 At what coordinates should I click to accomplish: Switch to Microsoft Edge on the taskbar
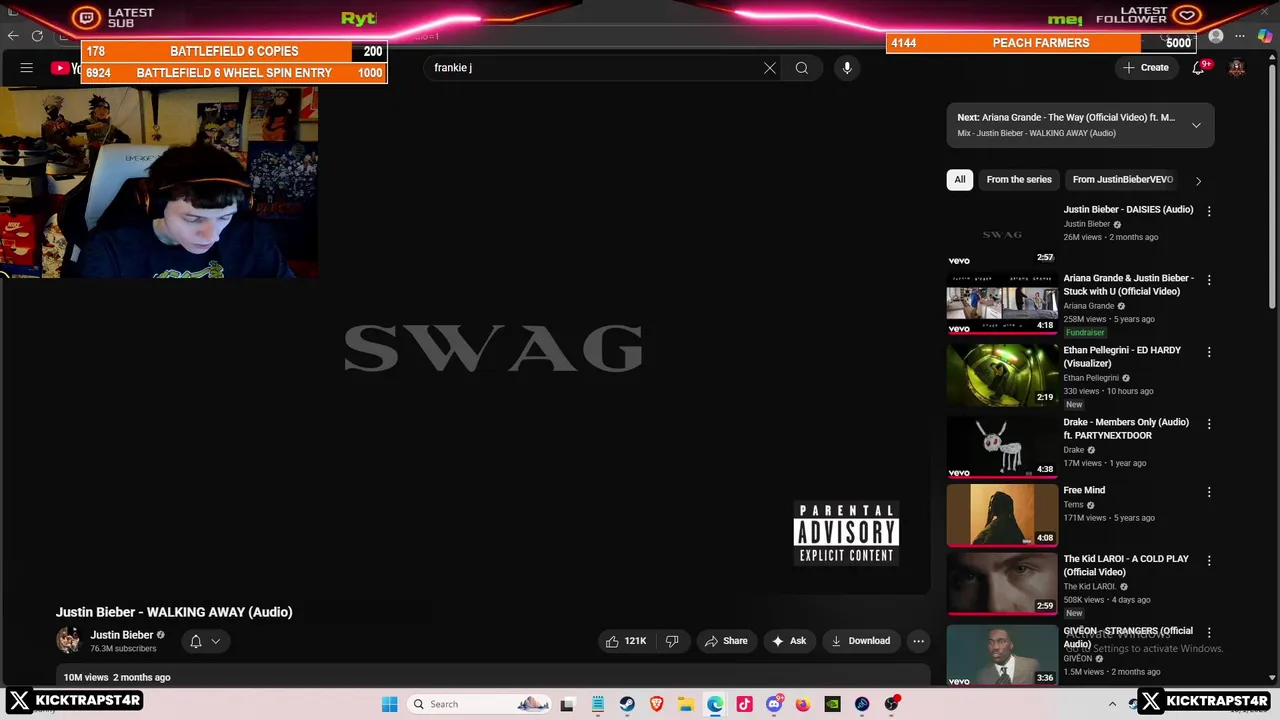pos(715,704)
